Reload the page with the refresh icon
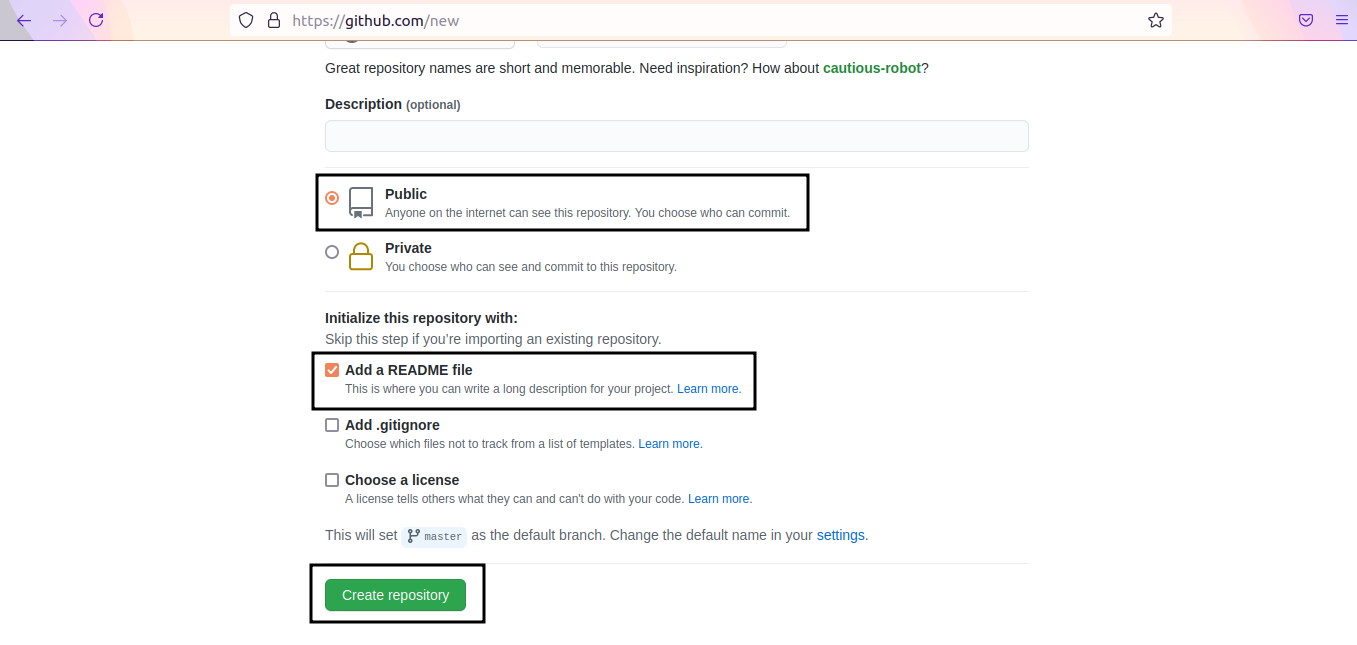The image size is (1357, 645). click(96, 20)
